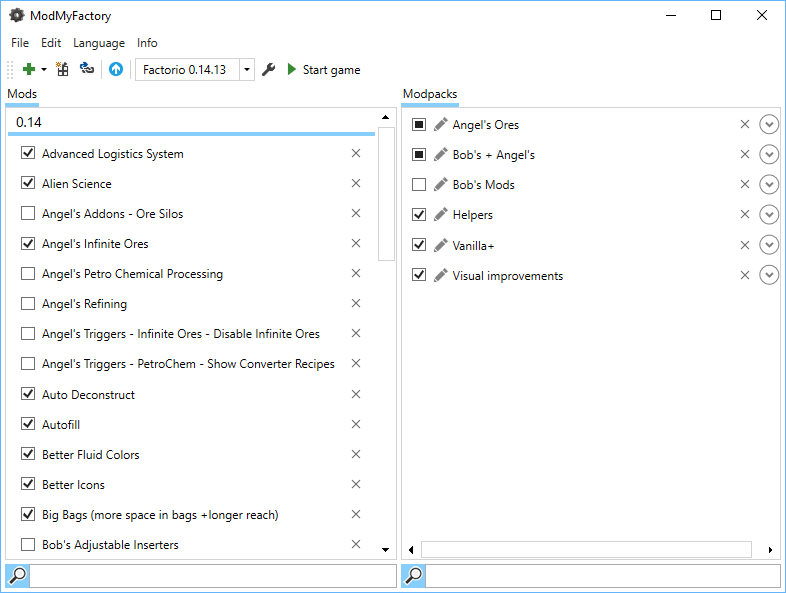Delete the Helpers modpack with its X
Viewport: 786px width, 593px height.
(x=745, y=215)
